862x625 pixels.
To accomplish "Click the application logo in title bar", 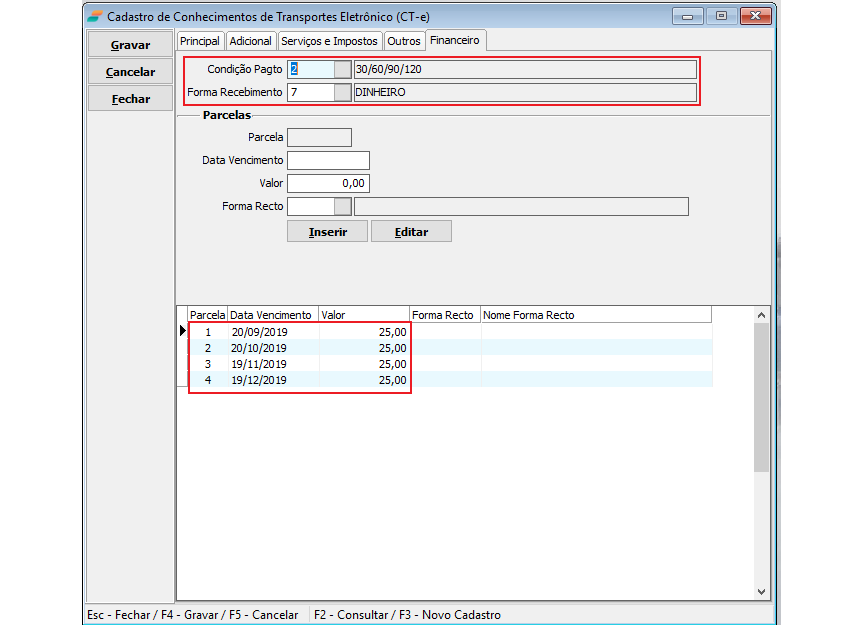I will click(94, 16).
